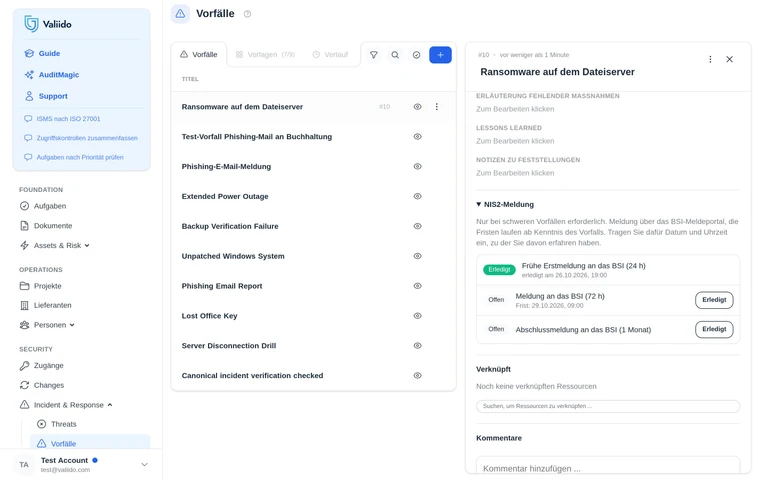
Task: Click the circled check icon in toolbar
Action: point(416,55)
